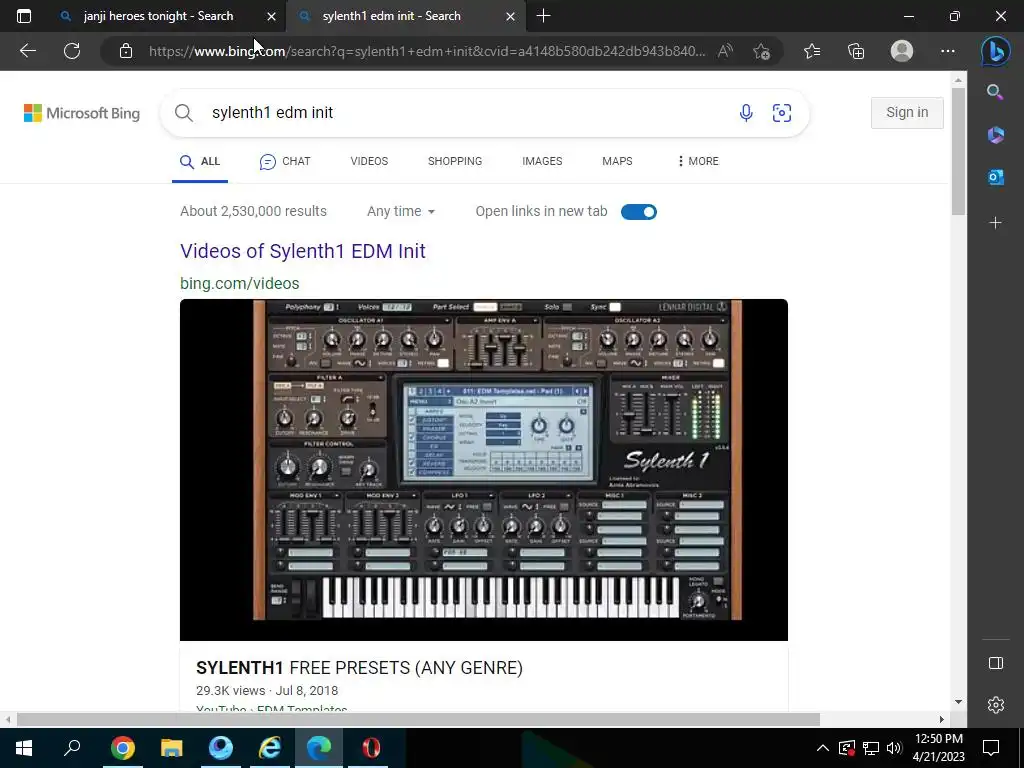Expand the Any time filter
Image resolution: width=1024 pixels, height=768 pixels.
[x=400, y=212]
